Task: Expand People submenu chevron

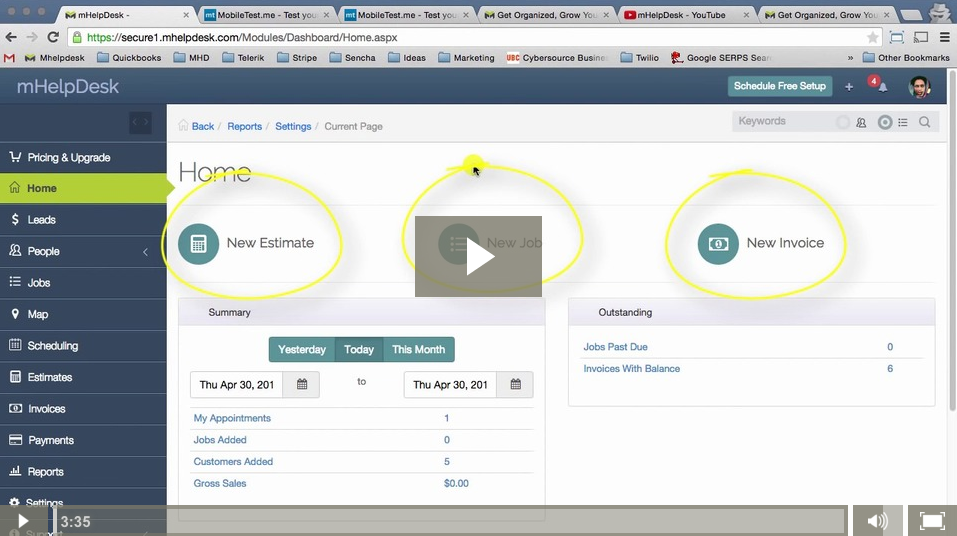Action: click(145, 252)
